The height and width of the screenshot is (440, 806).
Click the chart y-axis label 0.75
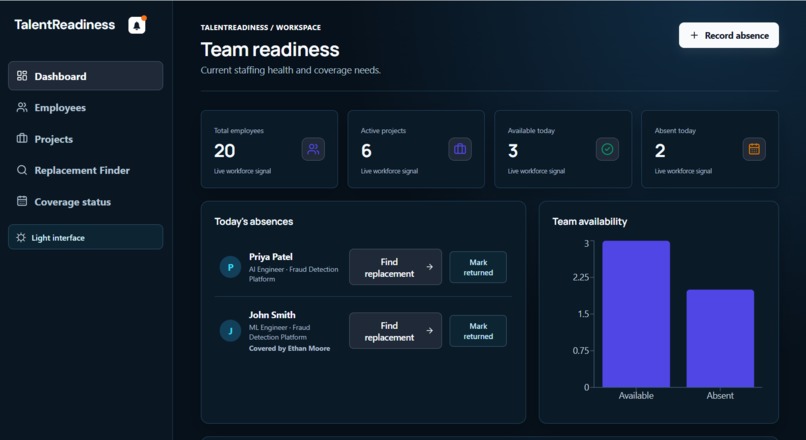coord(581,351)
